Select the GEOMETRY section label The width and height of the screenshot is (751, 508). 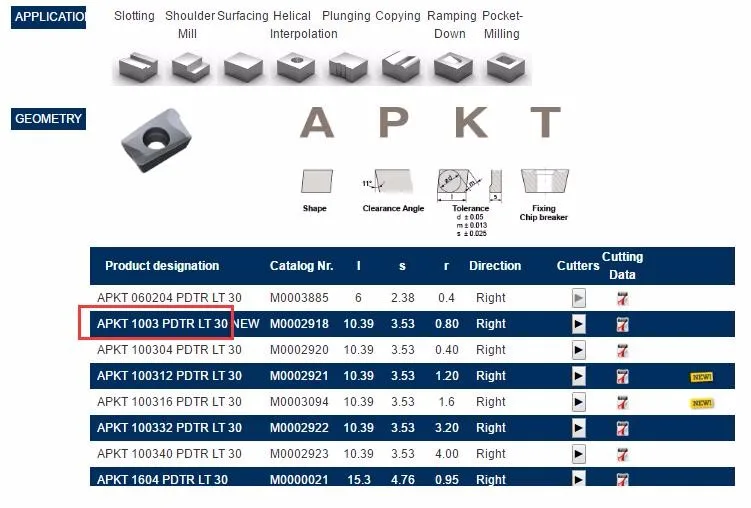(x=48, y=119)
